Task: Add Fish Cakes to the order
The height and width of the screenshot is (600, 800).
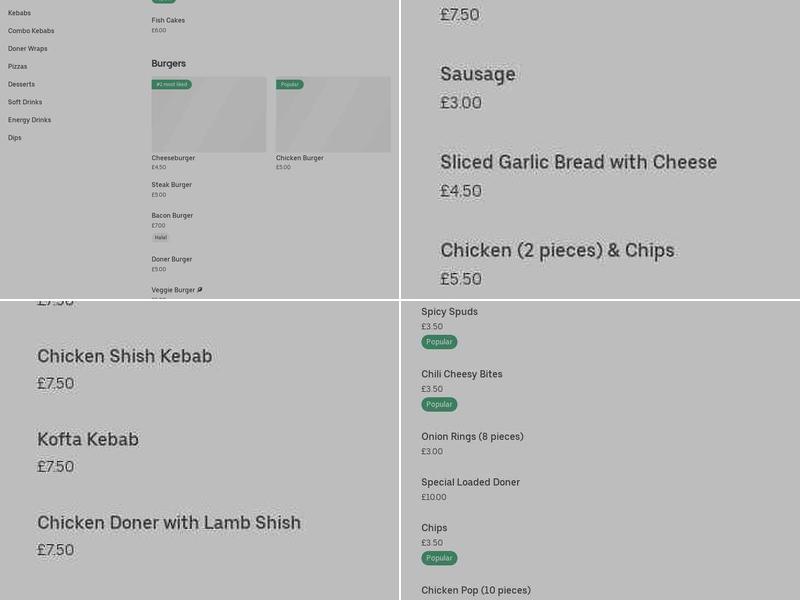Action: (x=167, y=19)
